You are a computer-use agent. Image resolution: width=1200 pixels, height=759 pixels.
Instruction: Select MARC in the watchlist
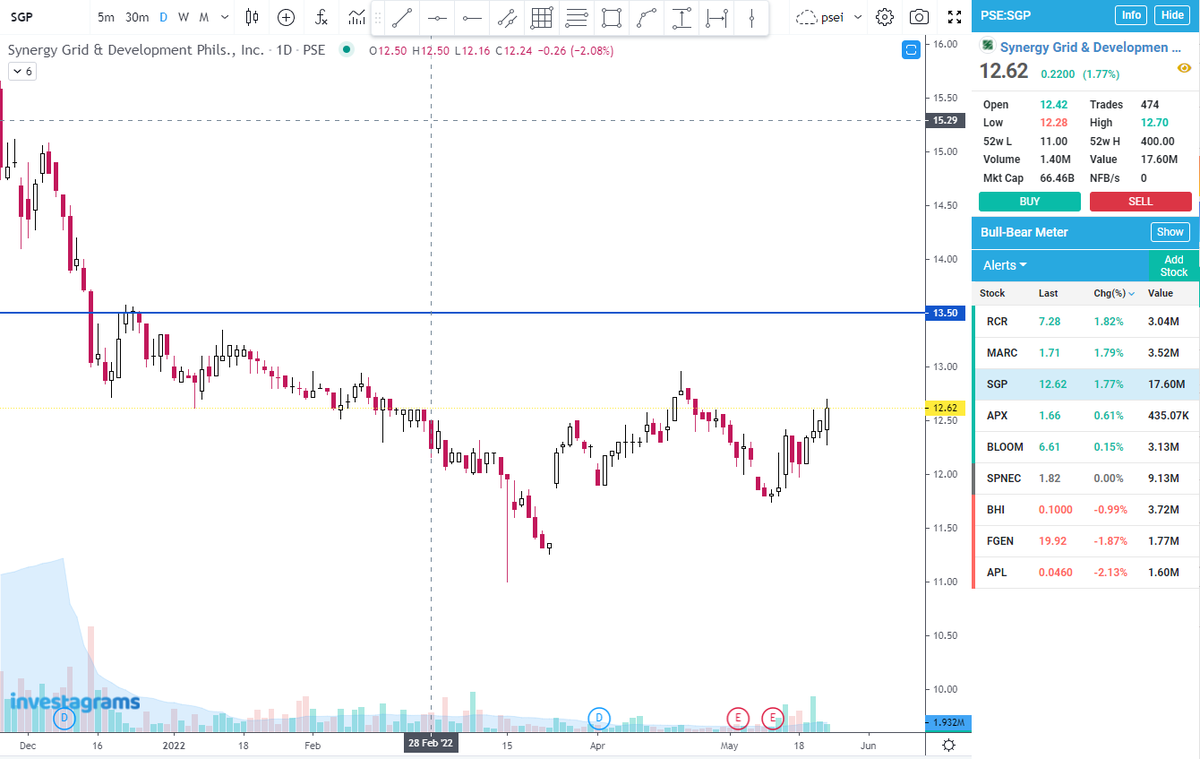point(1085,353)
